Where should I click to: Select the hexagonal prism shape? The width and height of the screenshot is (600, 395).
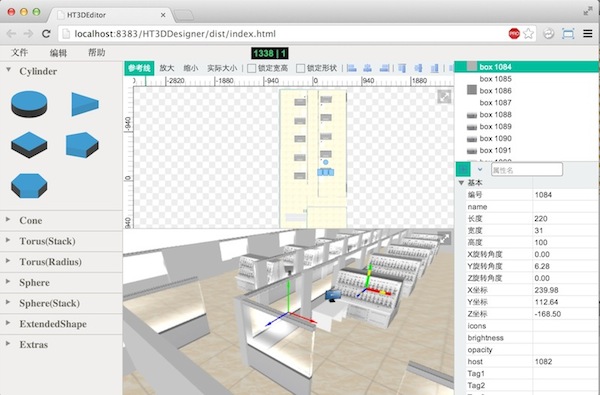[29, 186]
